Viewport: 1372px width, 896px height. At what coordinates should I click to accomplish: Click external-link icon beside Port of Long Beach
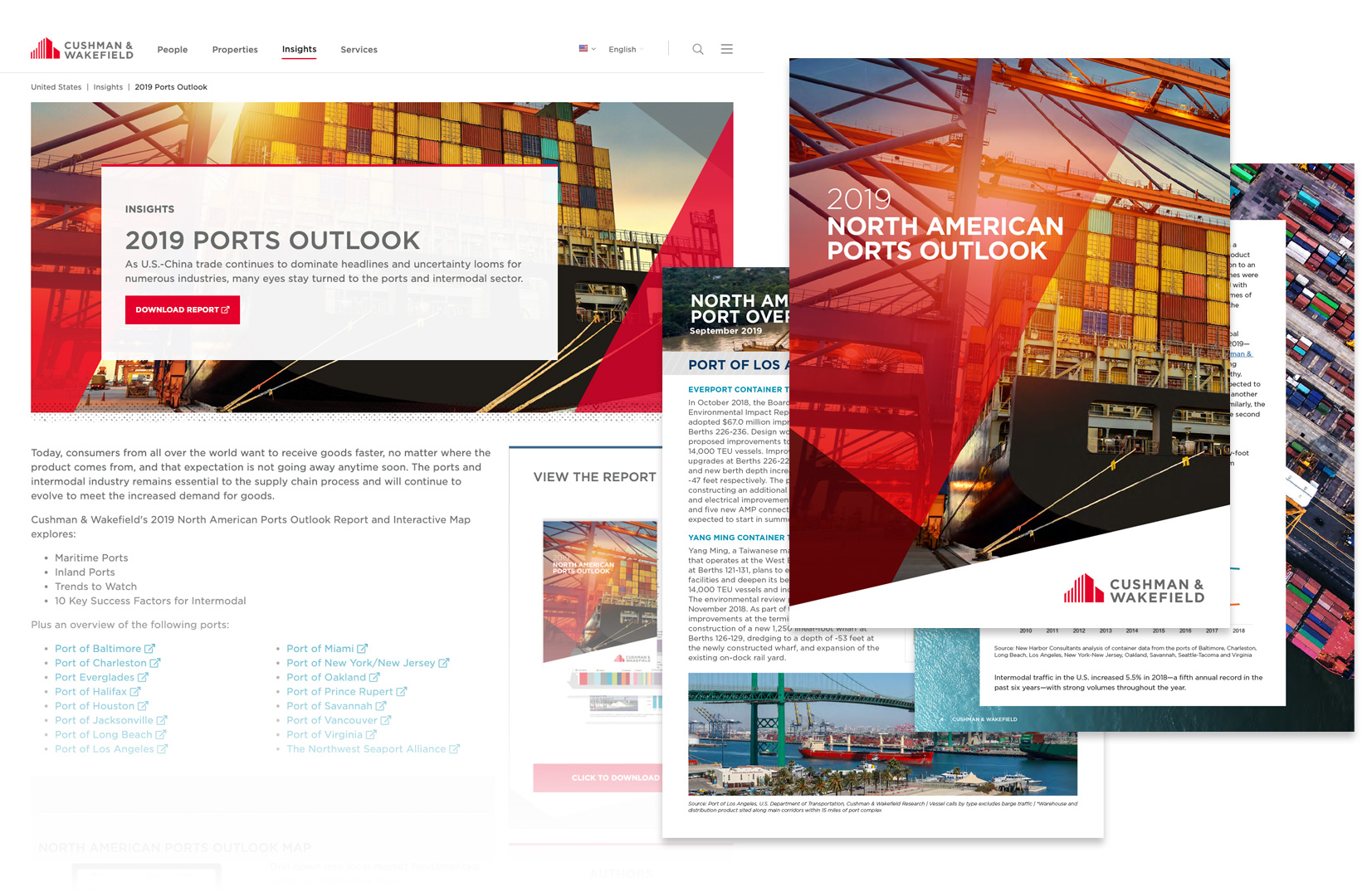tap(161, 734)
